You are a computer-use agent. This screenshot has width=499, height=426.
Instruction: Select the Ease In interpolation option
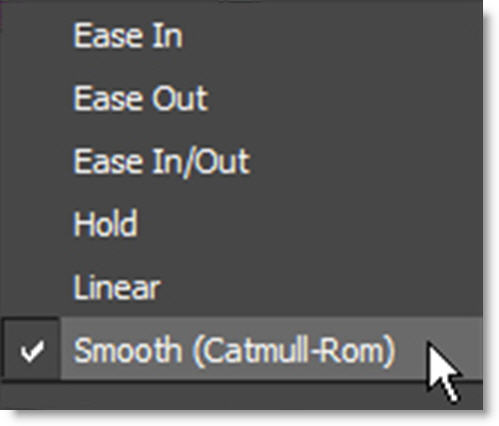coord(241,35)
